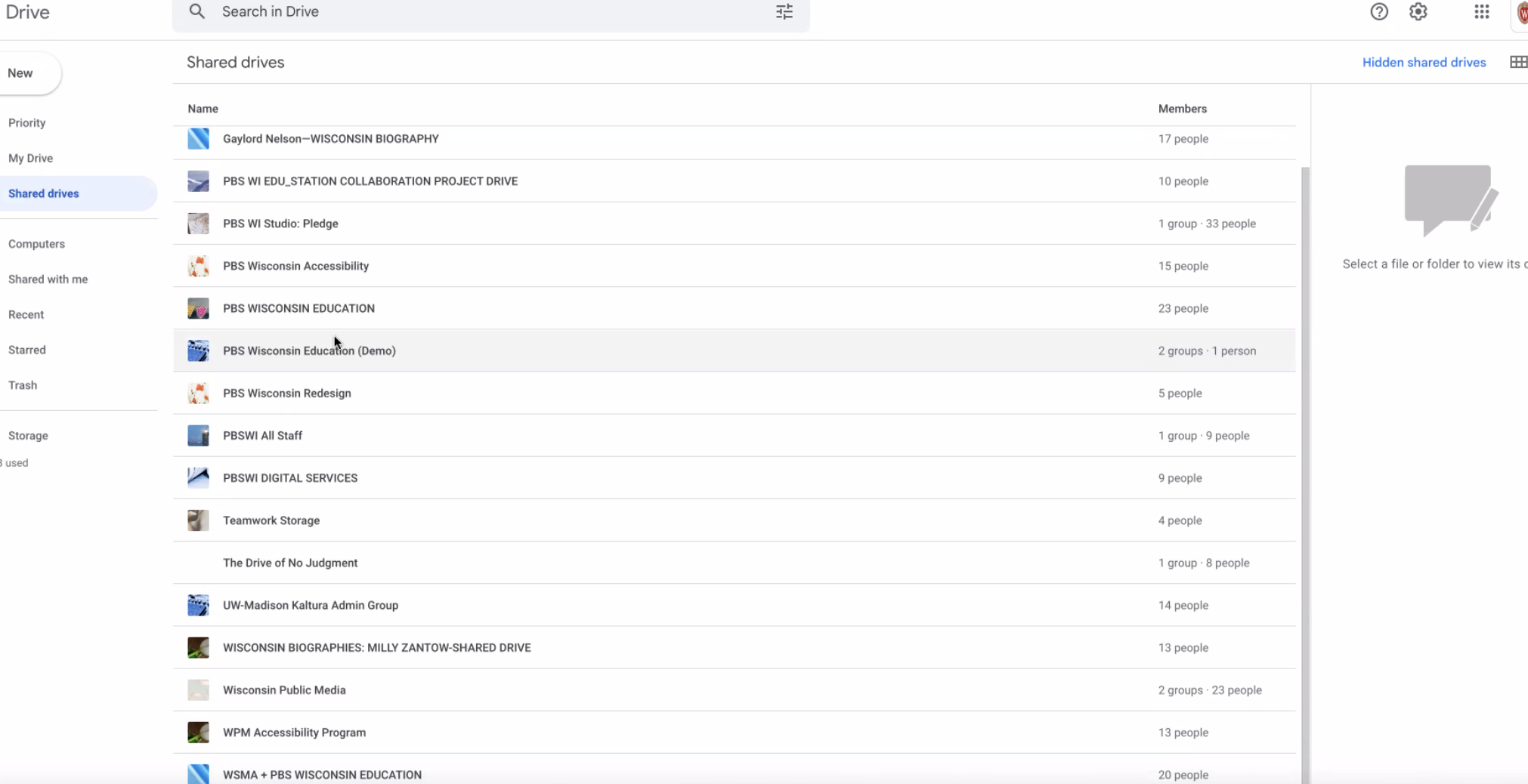Click the Members column header
Viewport: 1528px width, 784px height.
click(x=1182, y=109)
